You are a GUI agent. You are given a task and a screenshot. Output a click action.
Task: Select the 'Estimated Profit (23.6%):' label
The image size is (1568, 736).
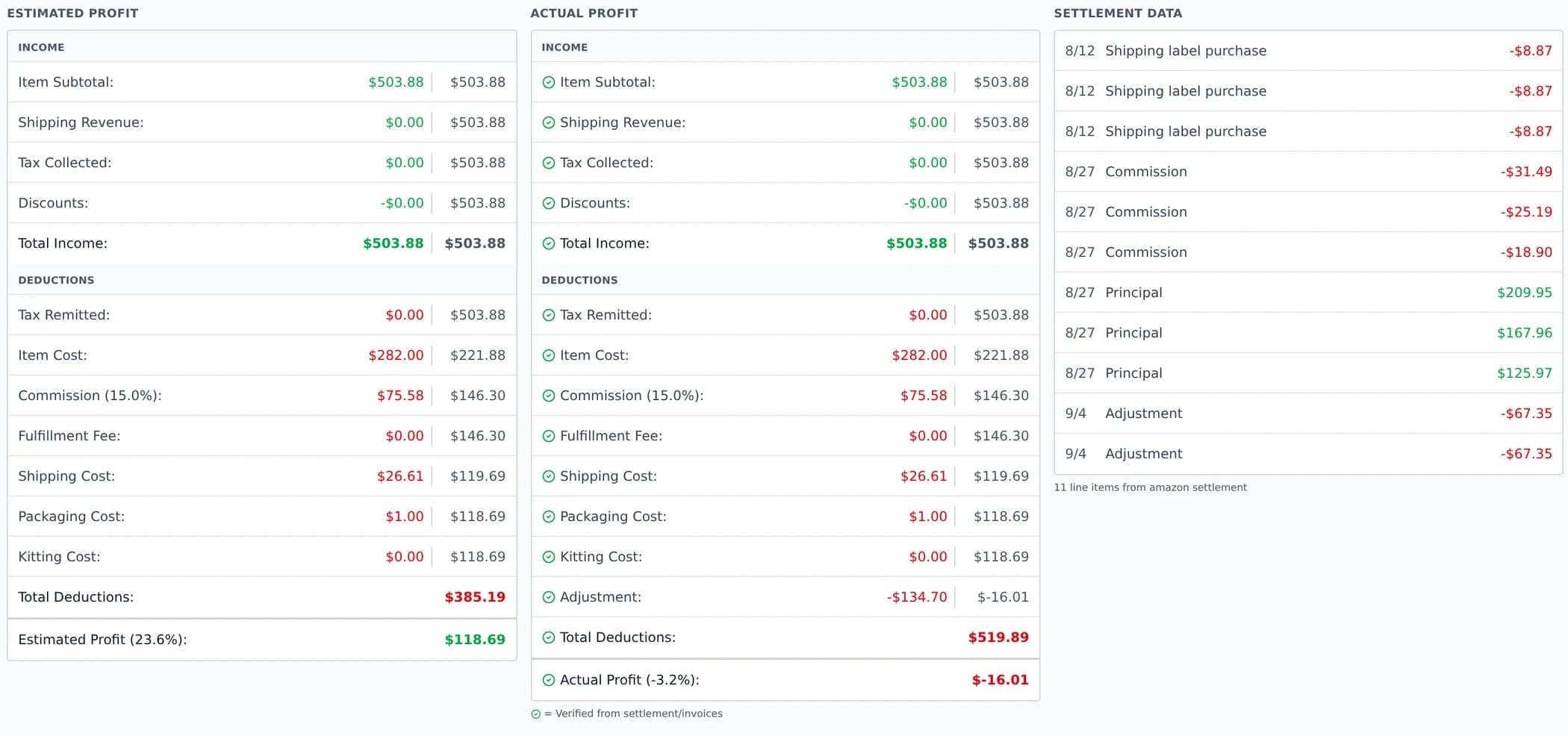pos(102,640)
